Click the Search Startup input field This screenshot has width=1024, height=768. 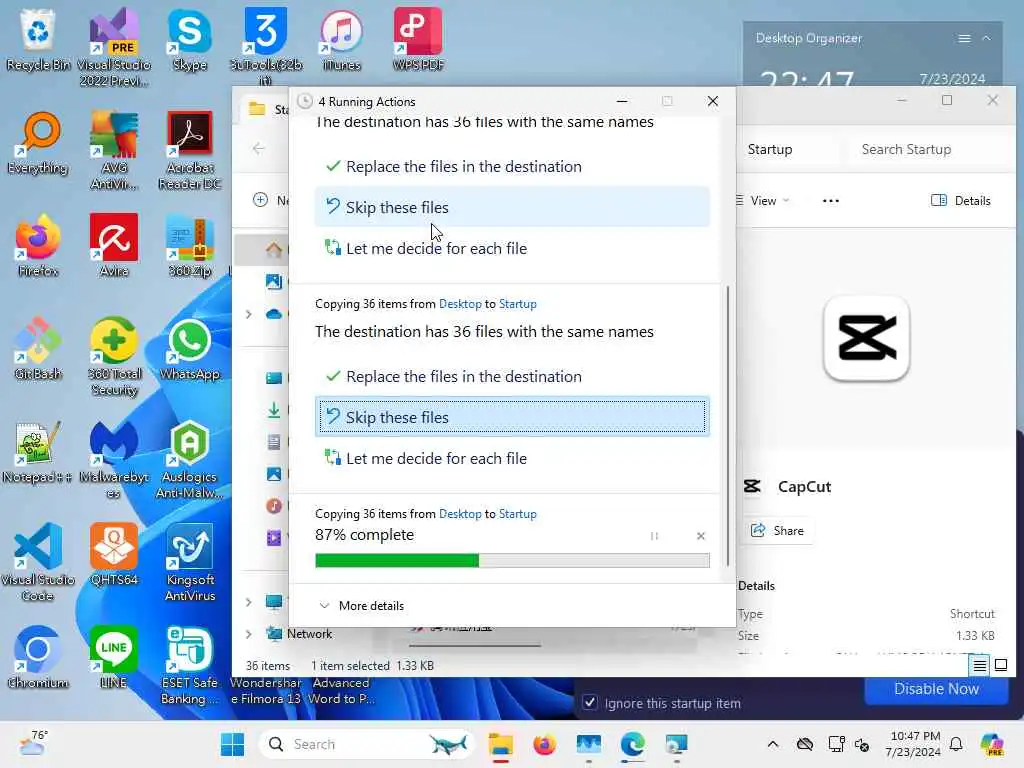(929, 150)
